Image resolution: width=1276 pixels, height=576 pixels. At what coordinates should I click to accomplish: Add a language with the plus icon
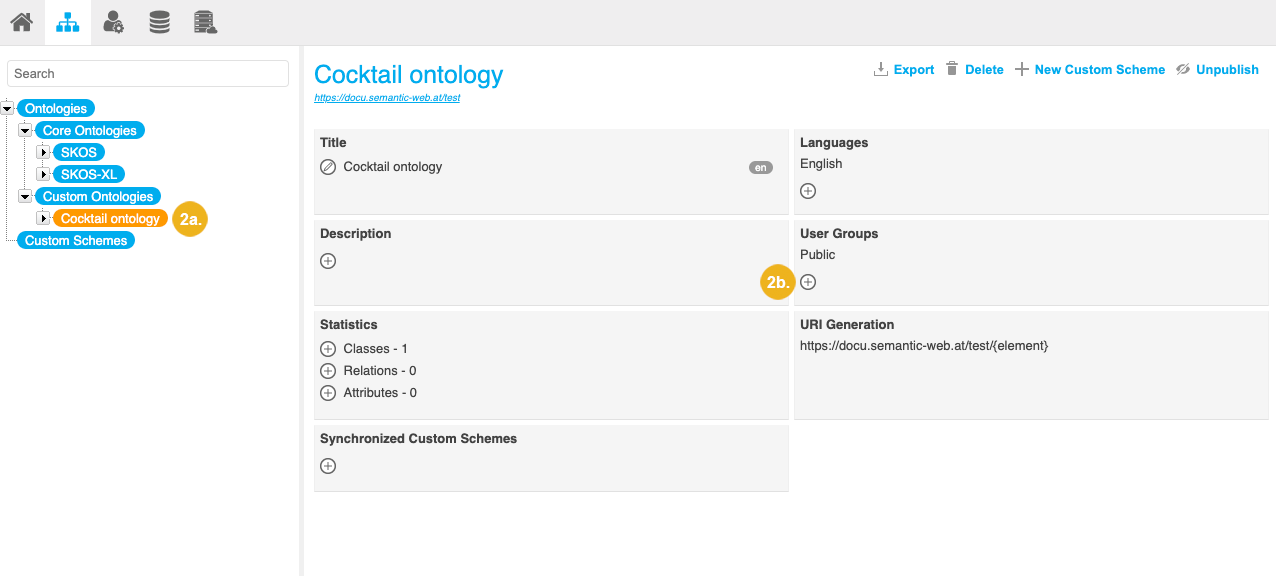808,191
